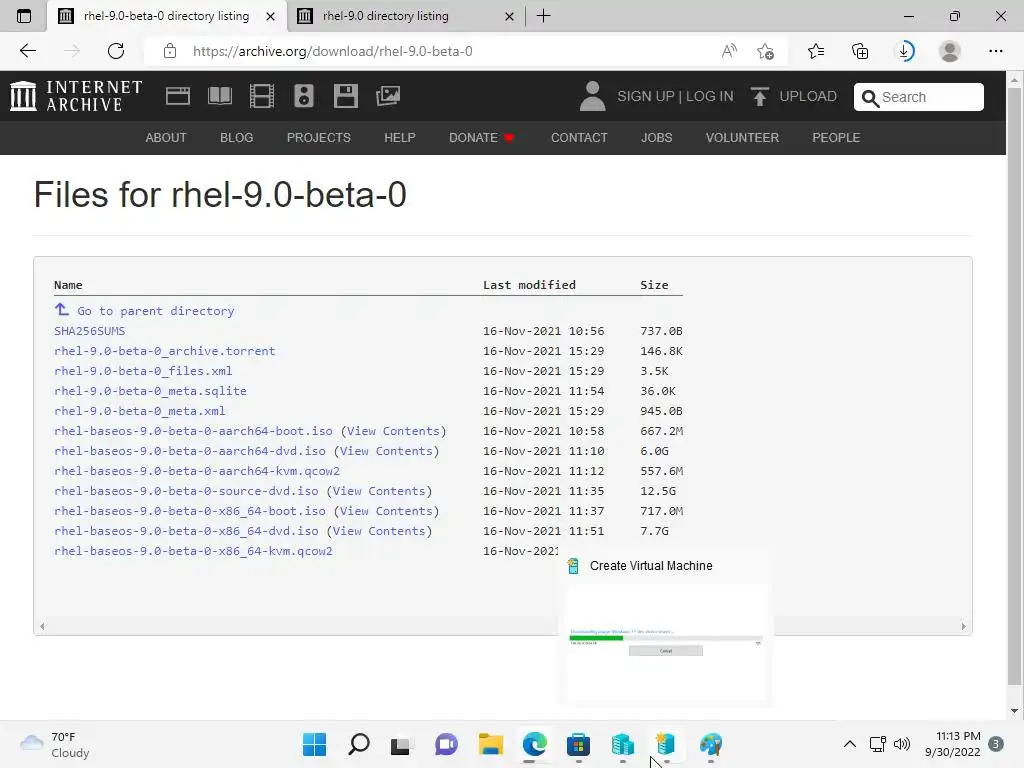
Task: Open the Video film strip icon
Action: 262,96
